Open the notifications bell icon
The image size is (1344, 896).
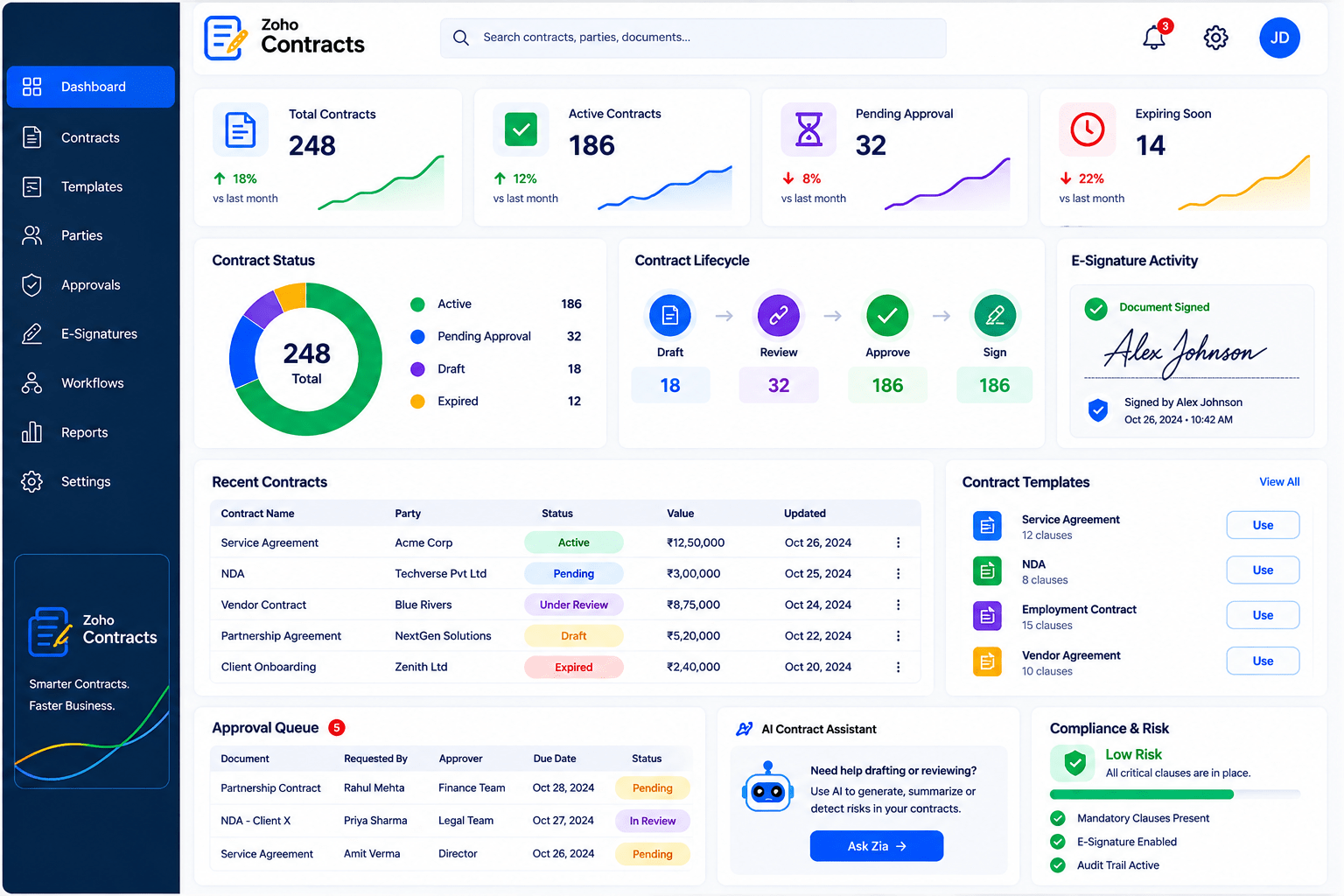(x=1154, y=38)
